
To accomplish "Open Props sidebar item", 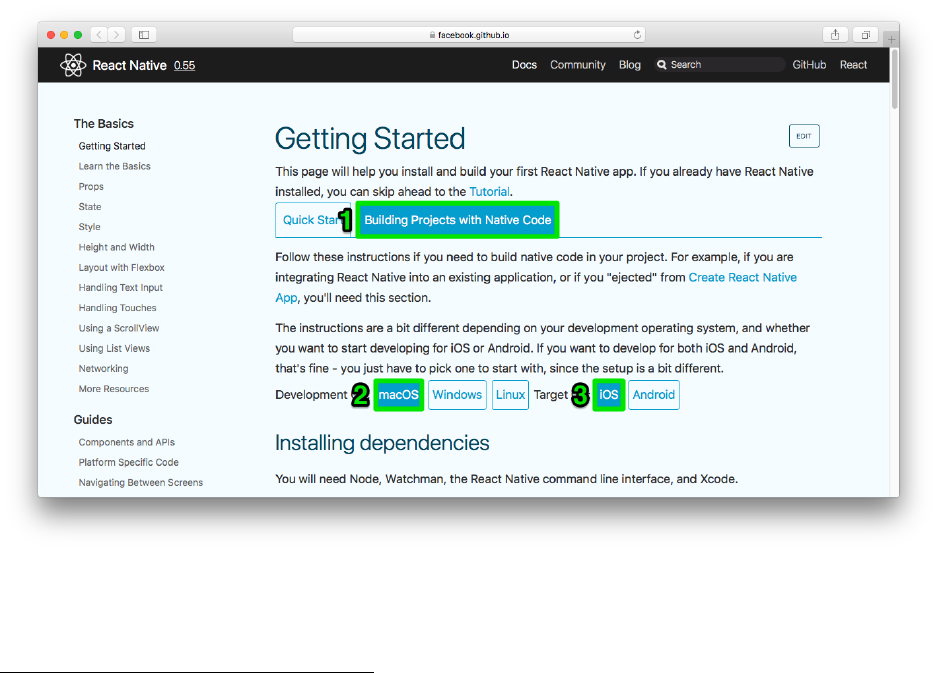I will tap(91, 186).
